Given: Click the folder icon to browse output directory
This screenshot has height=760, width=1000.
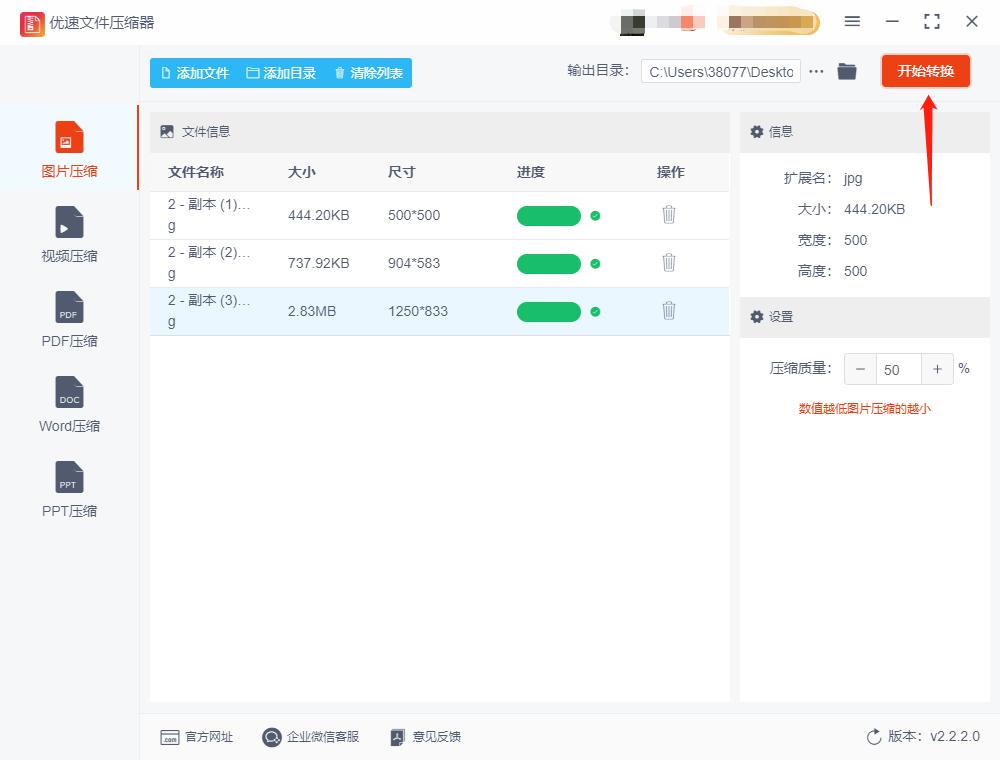Looking at the screenshot, I should 847,71.
